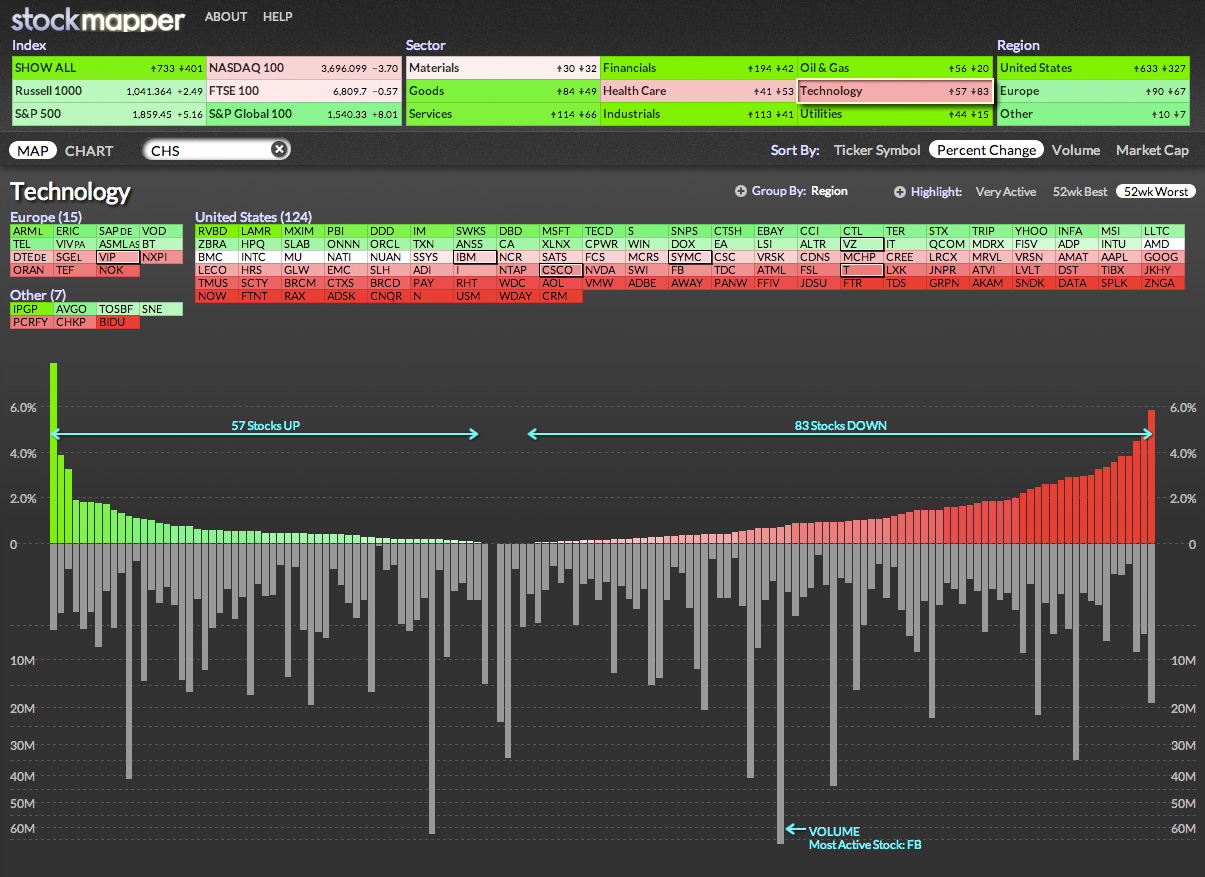Select the FB stock tile
Viewport: 1205px width, 877px height.
690,270
